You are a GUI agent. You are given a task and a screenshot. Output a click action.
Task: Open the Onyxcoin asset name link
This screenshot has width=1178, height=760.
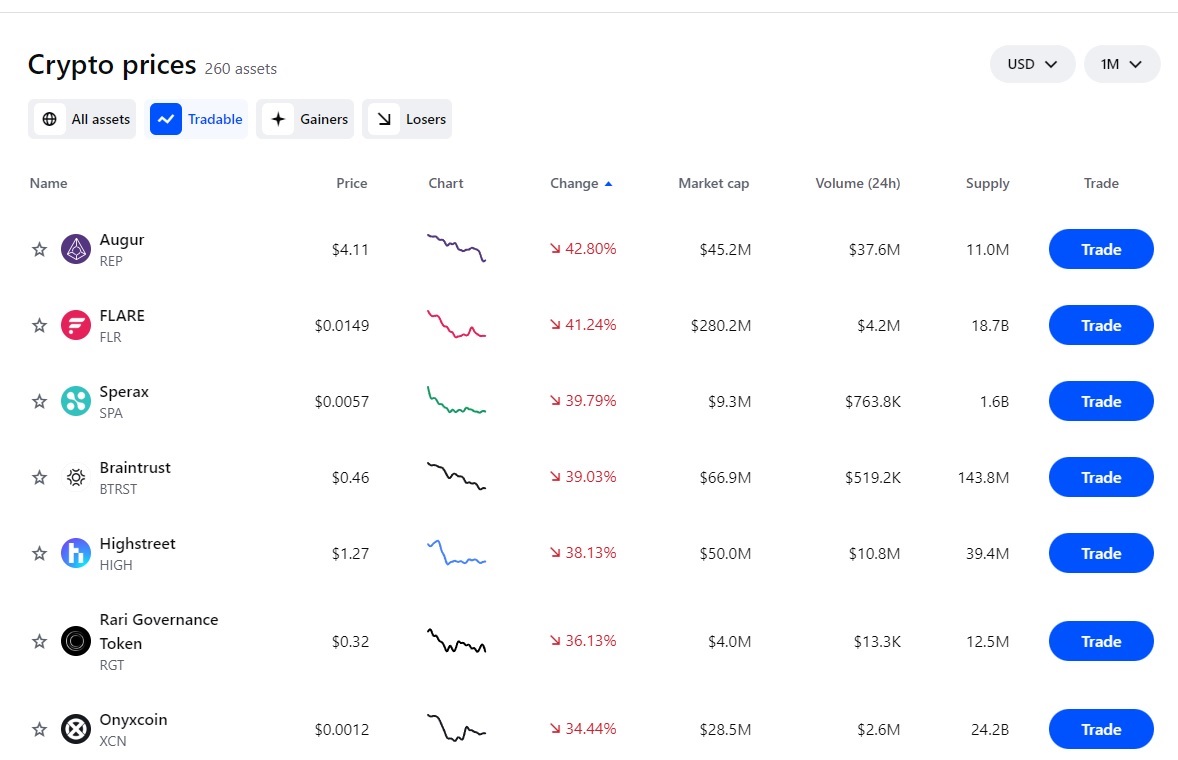pos(133,719)
